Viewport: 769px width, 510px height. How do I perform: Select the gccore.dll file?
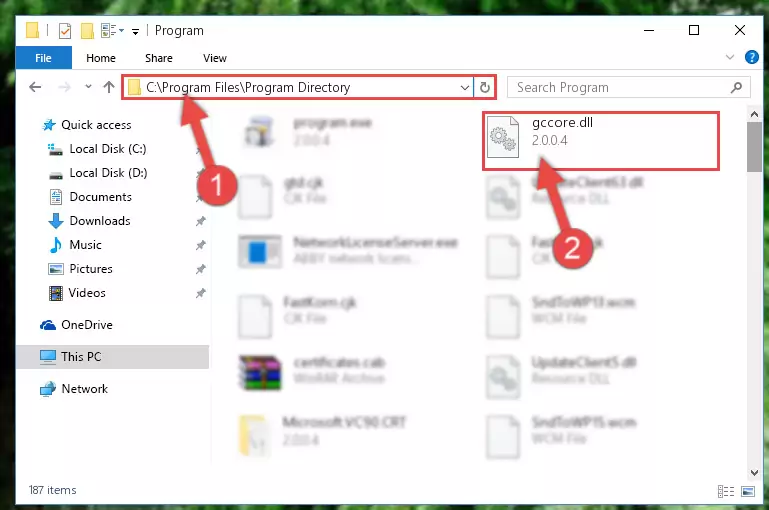[601, 141]
